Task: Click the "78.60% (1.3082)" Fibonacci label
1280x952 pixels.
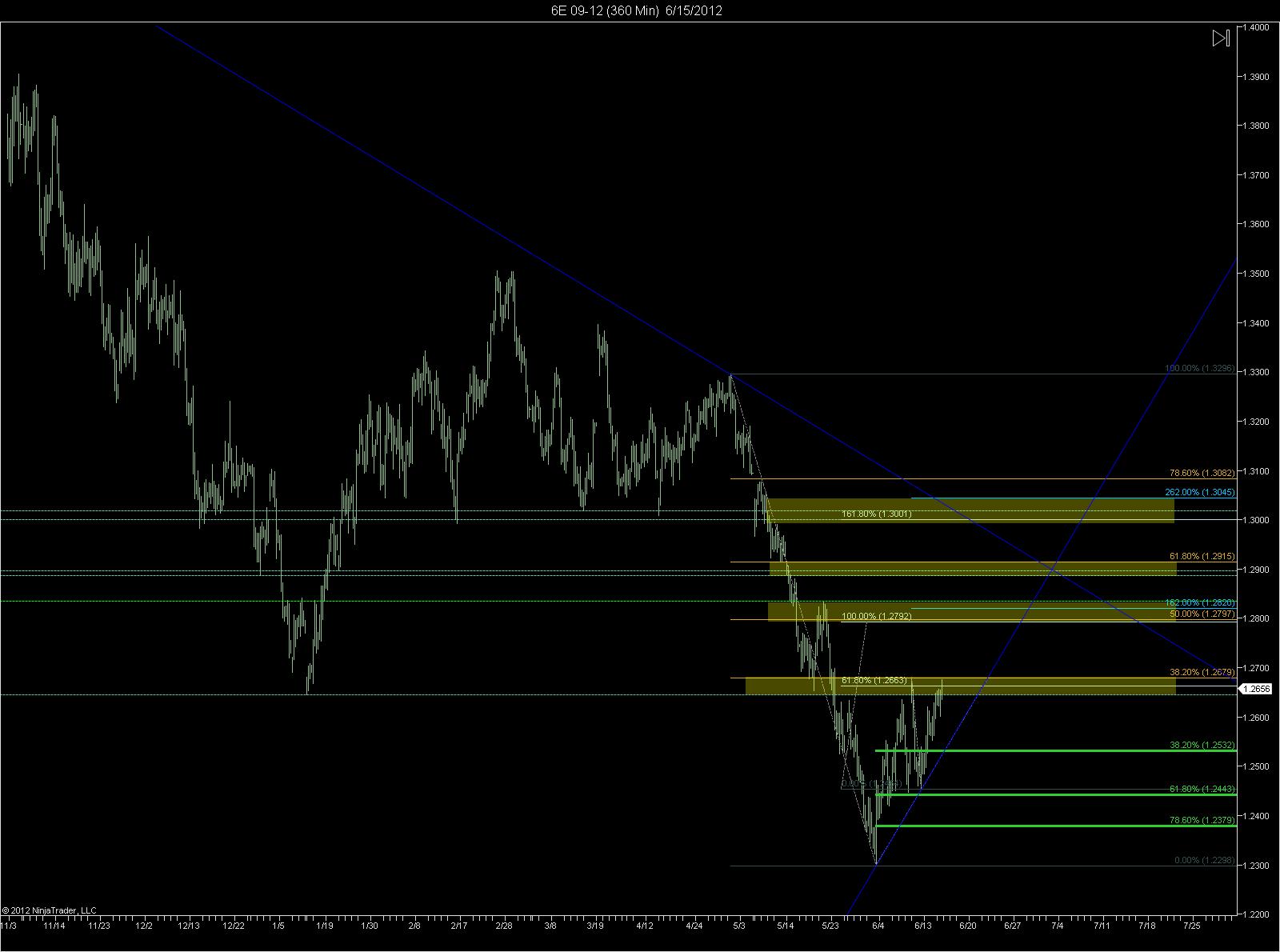Action: [1202, 474]
